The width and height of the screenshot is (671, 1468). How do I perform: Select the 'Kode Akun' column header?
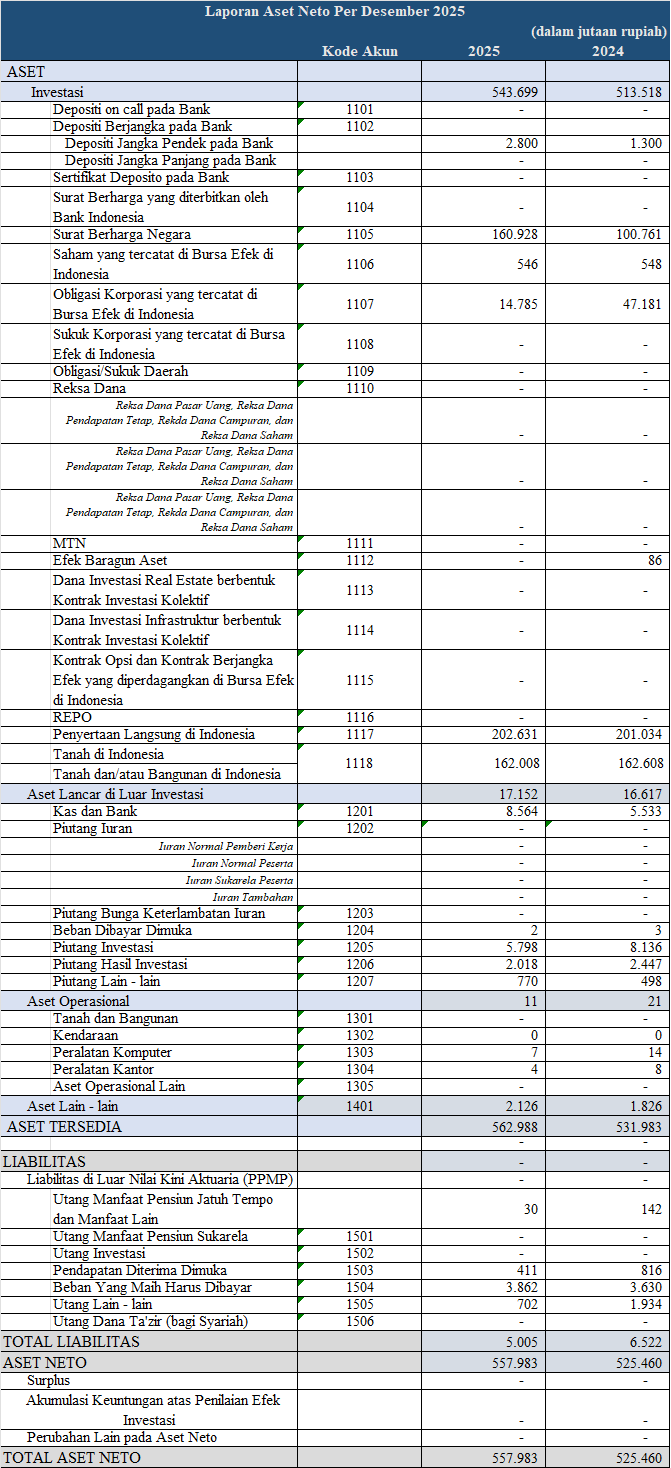[x=359, y=51]
